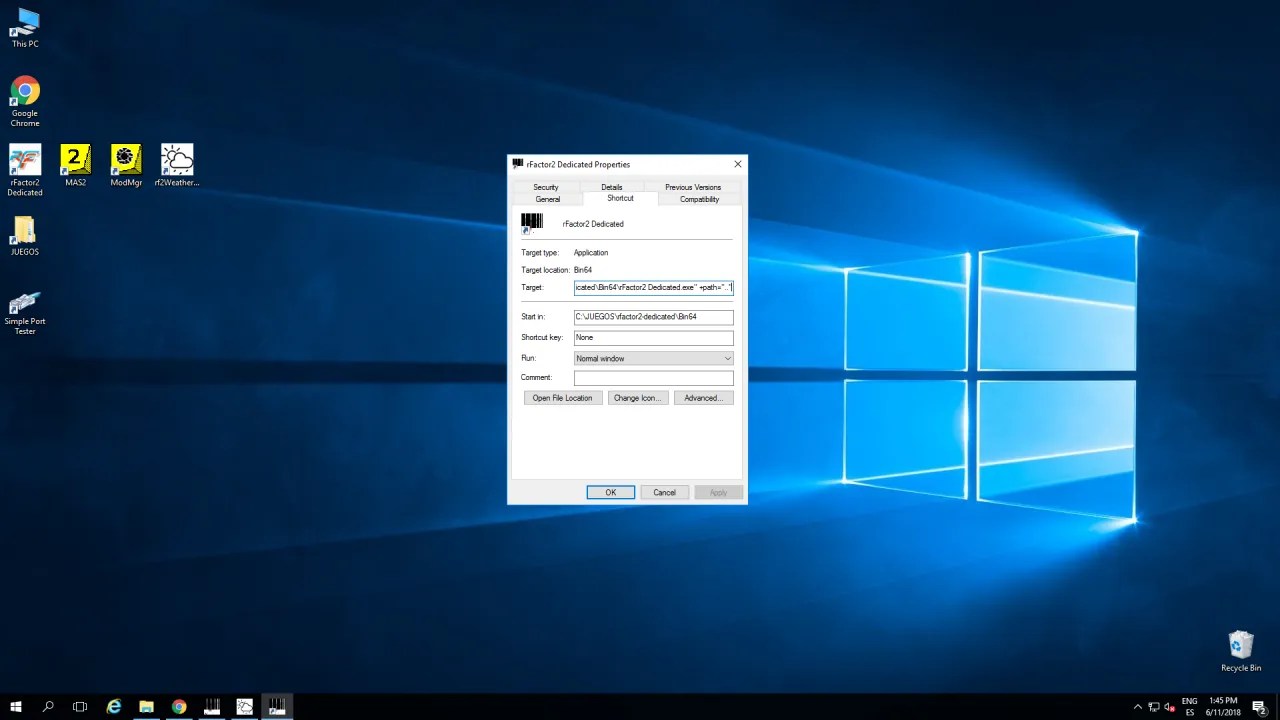Click the Open File Location button
Image resolution: width=1280 pixels, height=720 pixels.
562,398
